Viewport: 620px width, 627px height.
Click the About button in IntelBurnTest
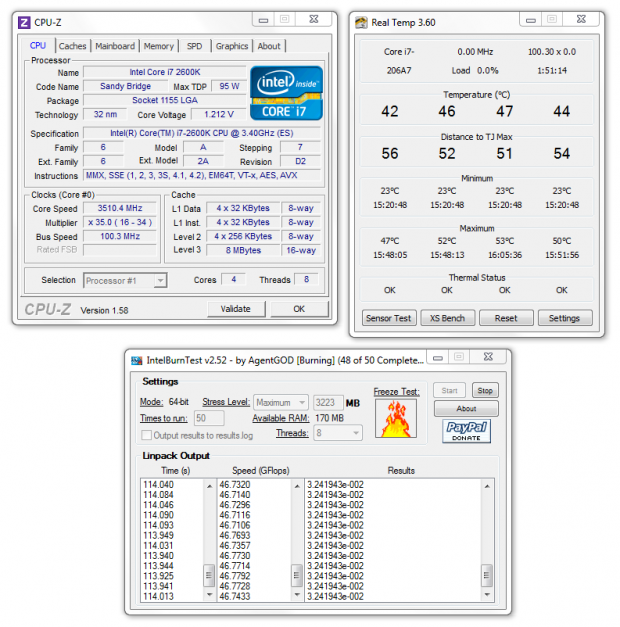[x=466, y=408]
